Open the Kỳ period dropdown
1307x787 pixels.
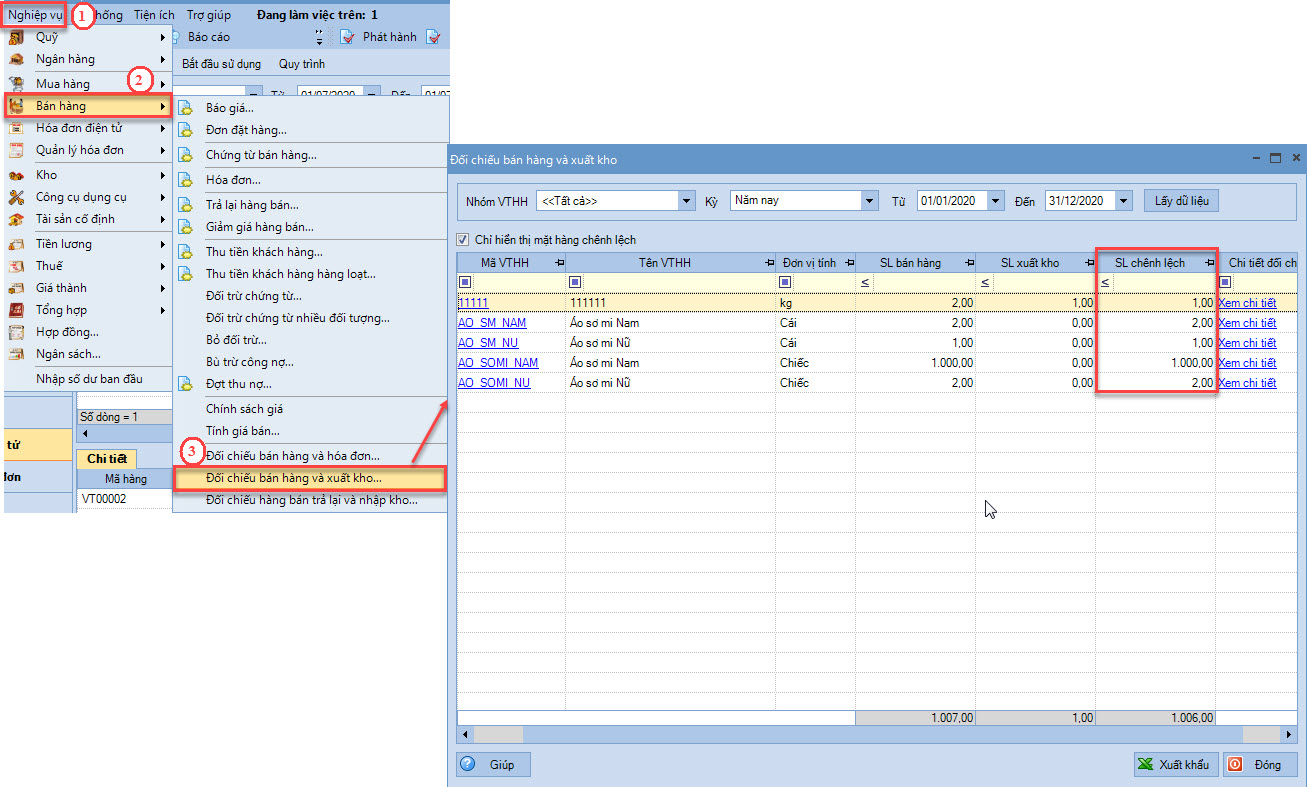(870, 200)
